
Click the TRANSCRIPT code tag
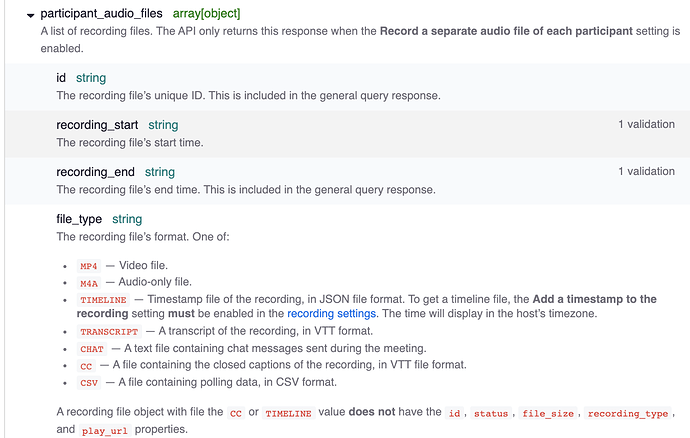pyautogui.click(x=109, y=331)
